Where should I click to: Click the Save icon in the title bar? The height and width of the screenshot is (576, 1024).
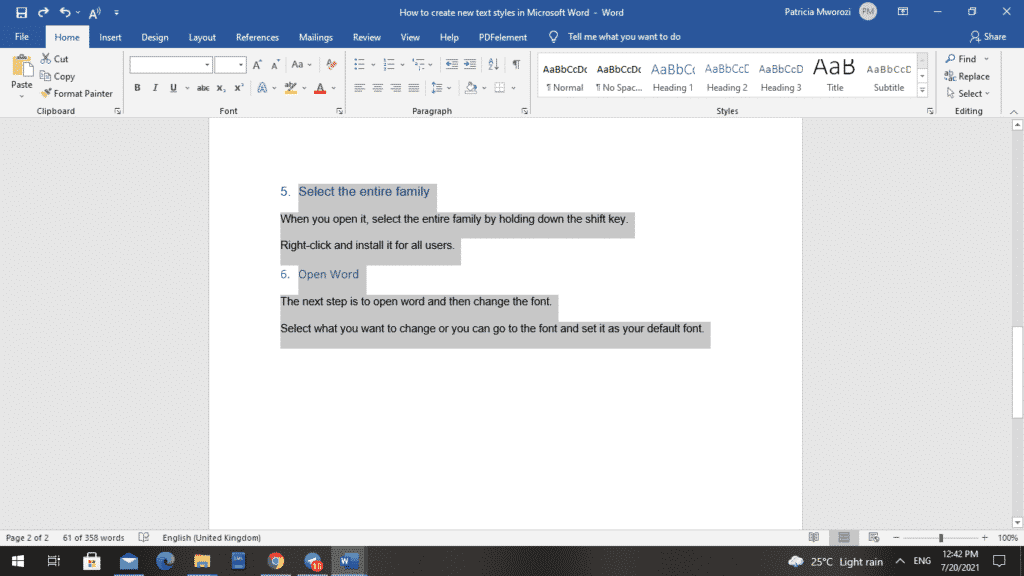22,12
